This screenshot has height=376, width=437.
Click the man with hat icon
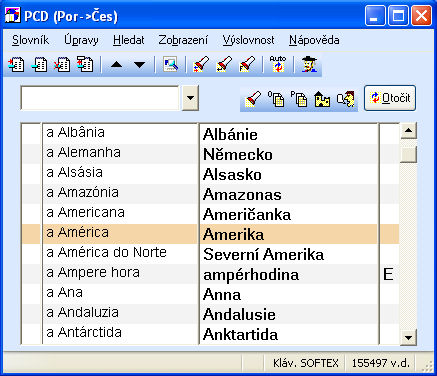(309, 64)
